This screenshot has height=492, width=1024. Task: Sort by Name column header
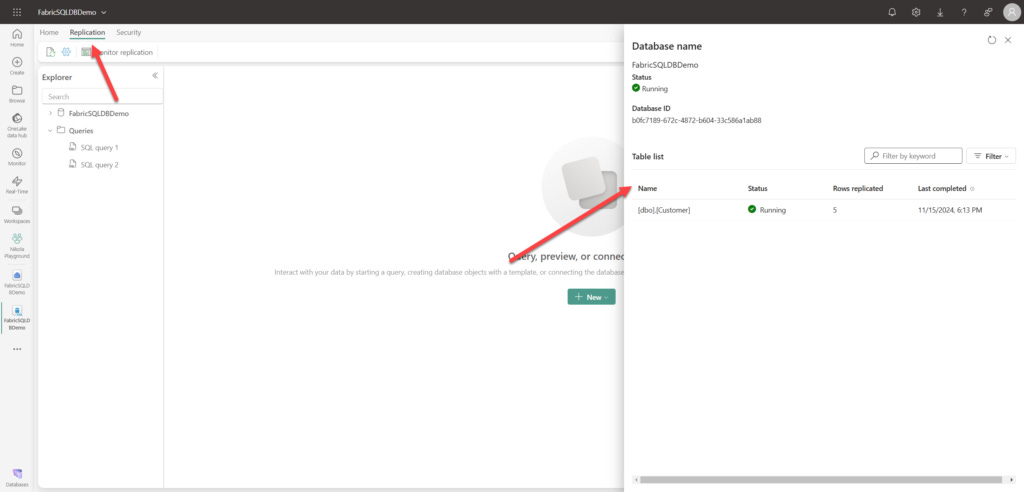tap(647, 188)
